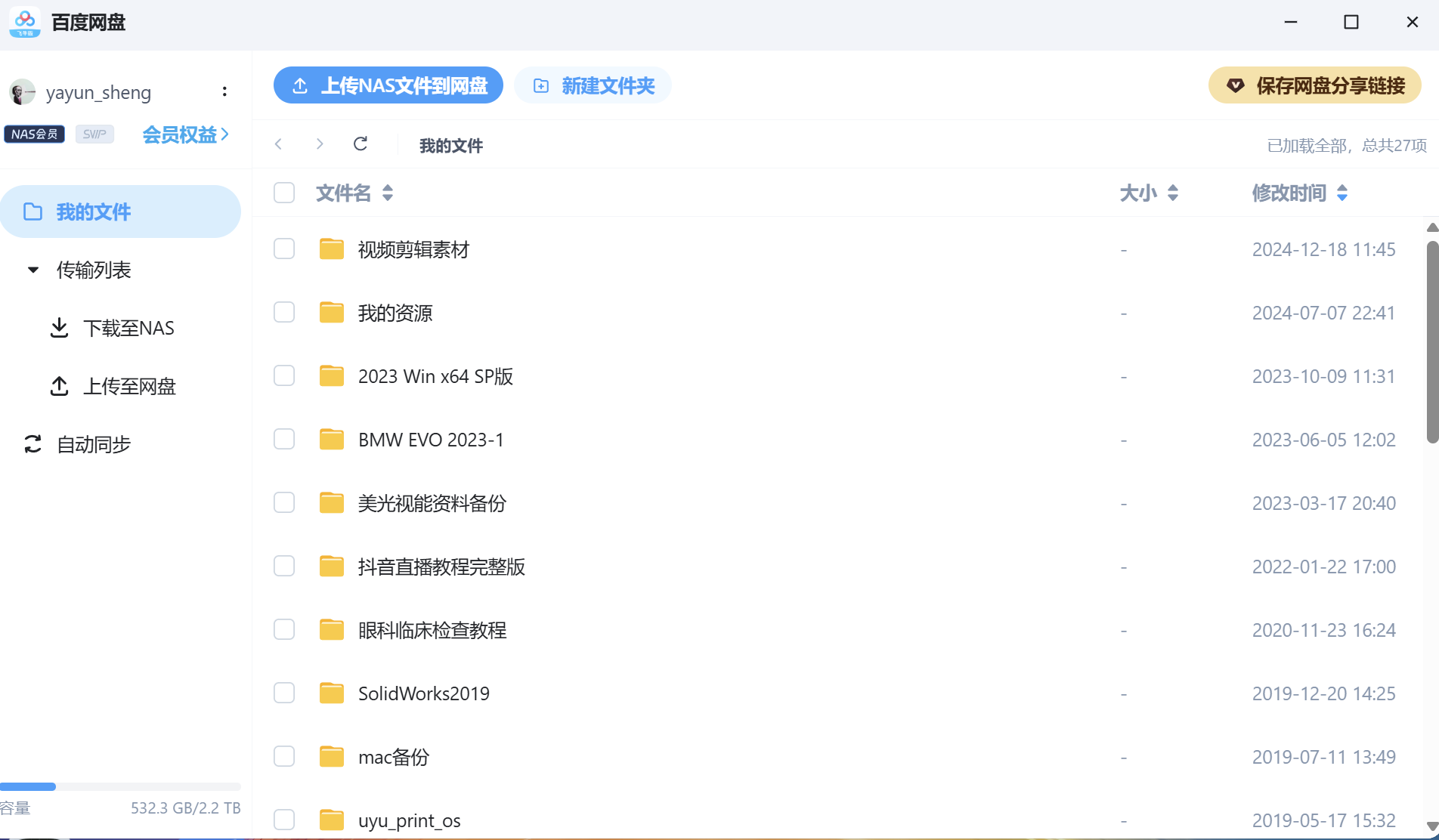Check the box for 美光视能资料备份
Image resolution: width=1439 pixels, height=840 pixels.
coord(284,502)
